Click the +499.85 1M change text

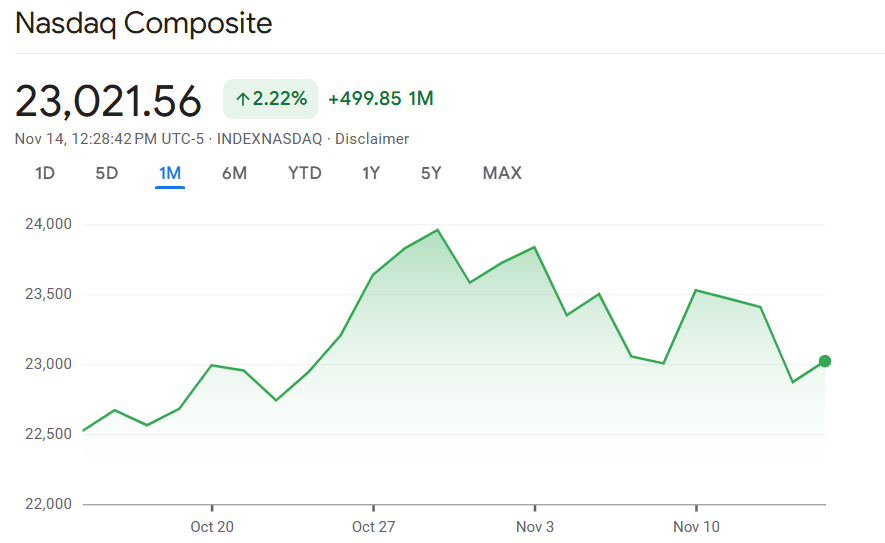380,99
